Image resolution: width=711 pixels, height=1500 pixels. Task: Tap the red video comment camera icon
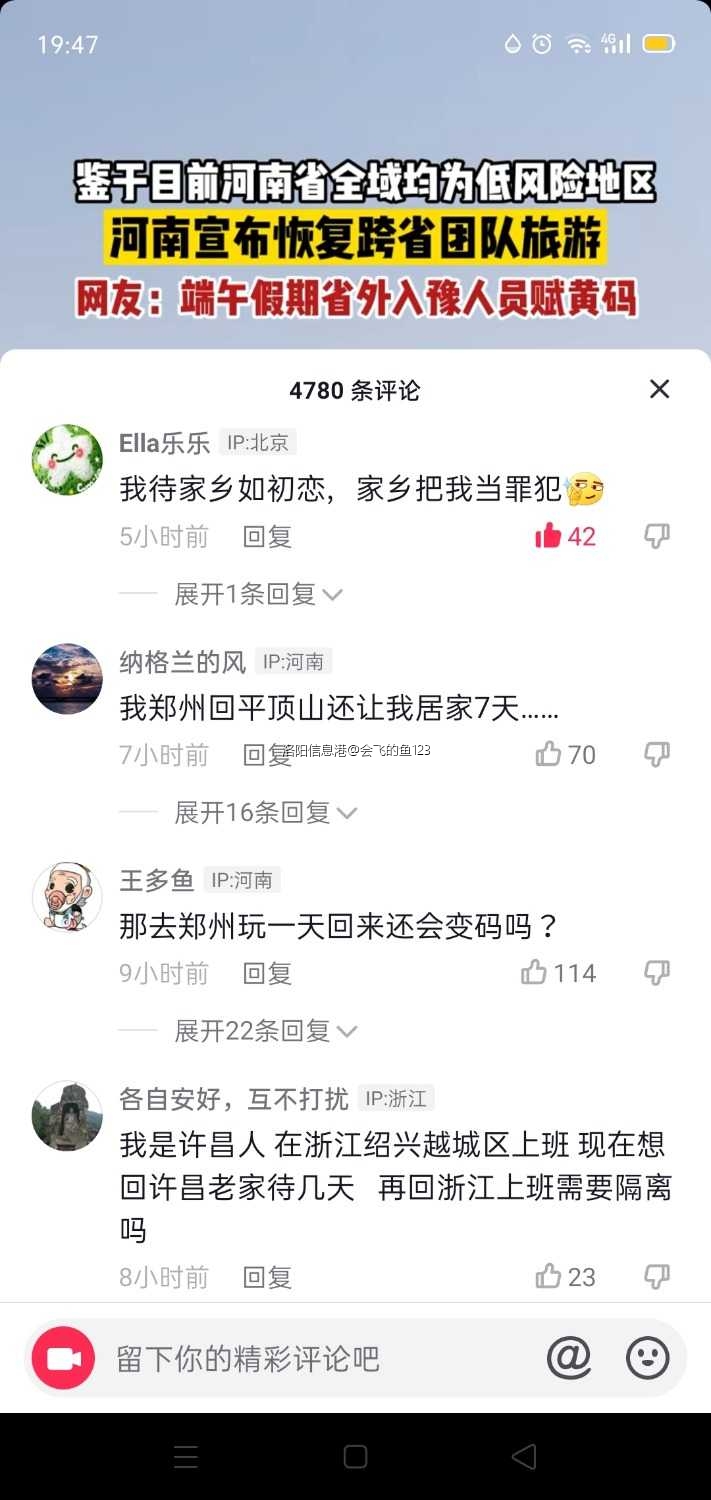click(63, 1358)
